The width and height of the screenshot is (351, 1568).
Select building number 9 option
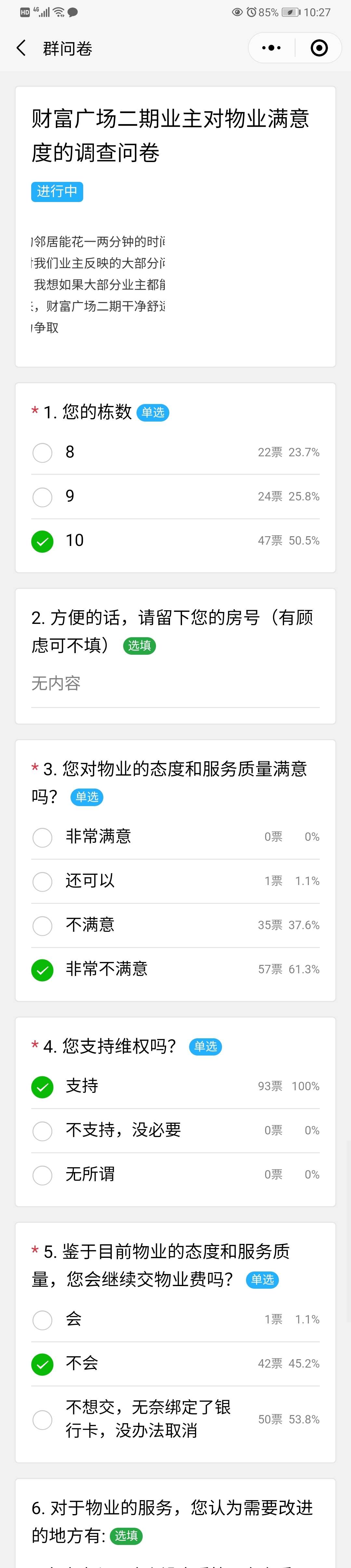pos(175,497)
